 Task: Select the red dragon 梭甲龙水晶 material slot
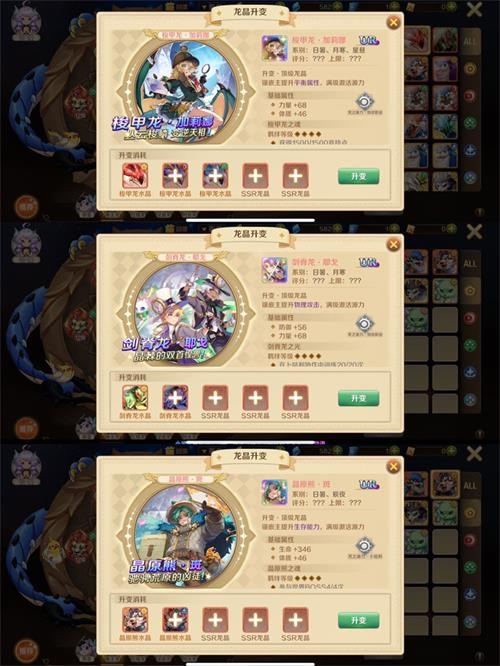135,175
